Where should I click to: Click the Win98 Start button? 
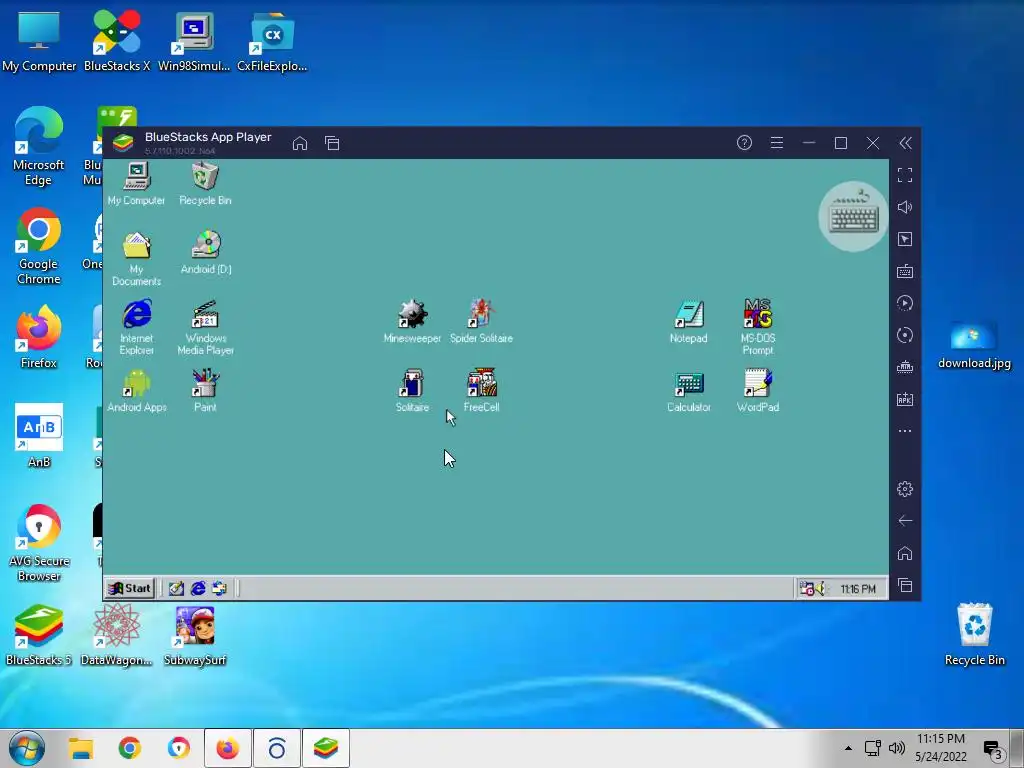[130, 588]
